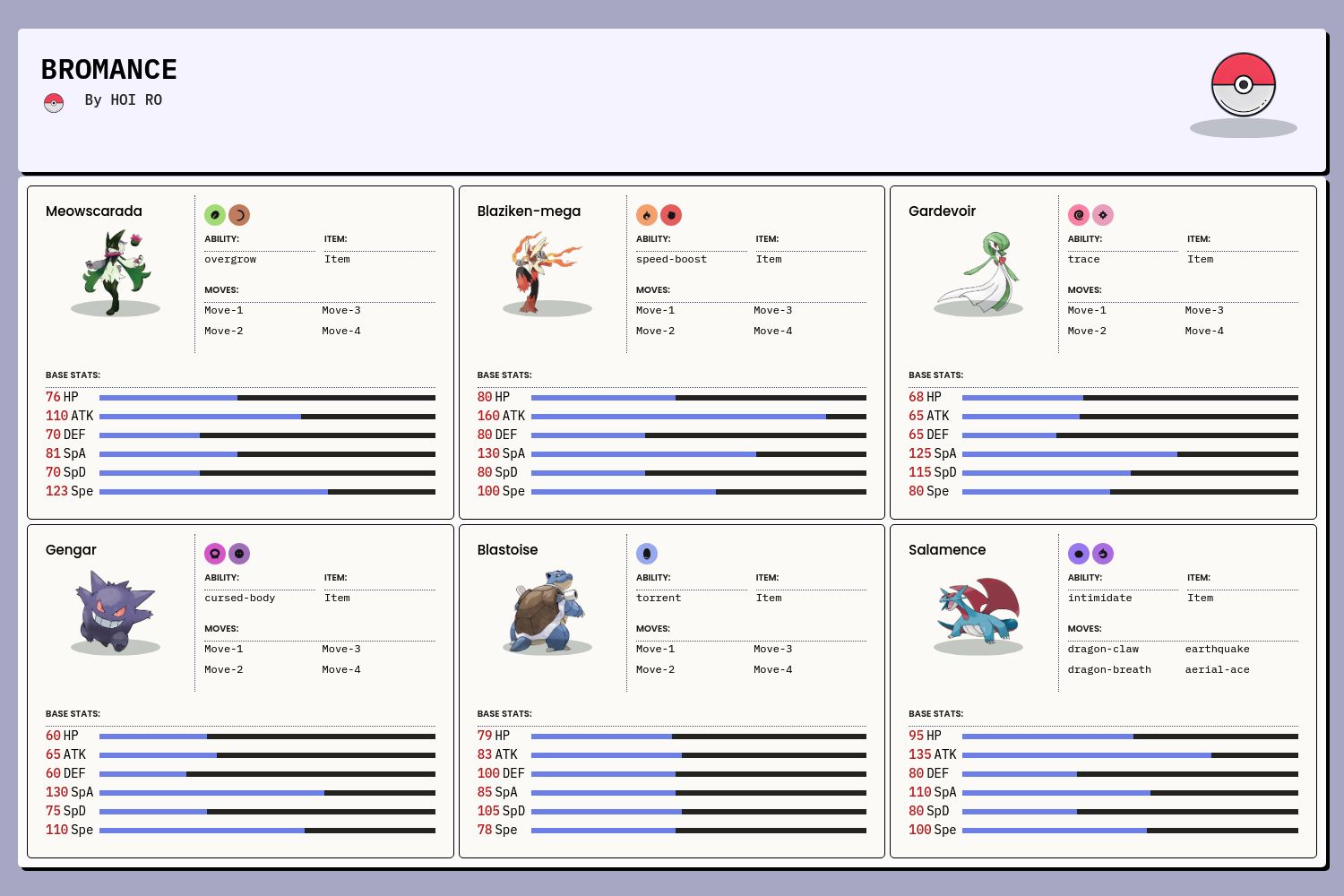Viewport: 1344px width, 896px height.
Task: Click Meowscarada's green grass type icon
Action: (215, 215)
